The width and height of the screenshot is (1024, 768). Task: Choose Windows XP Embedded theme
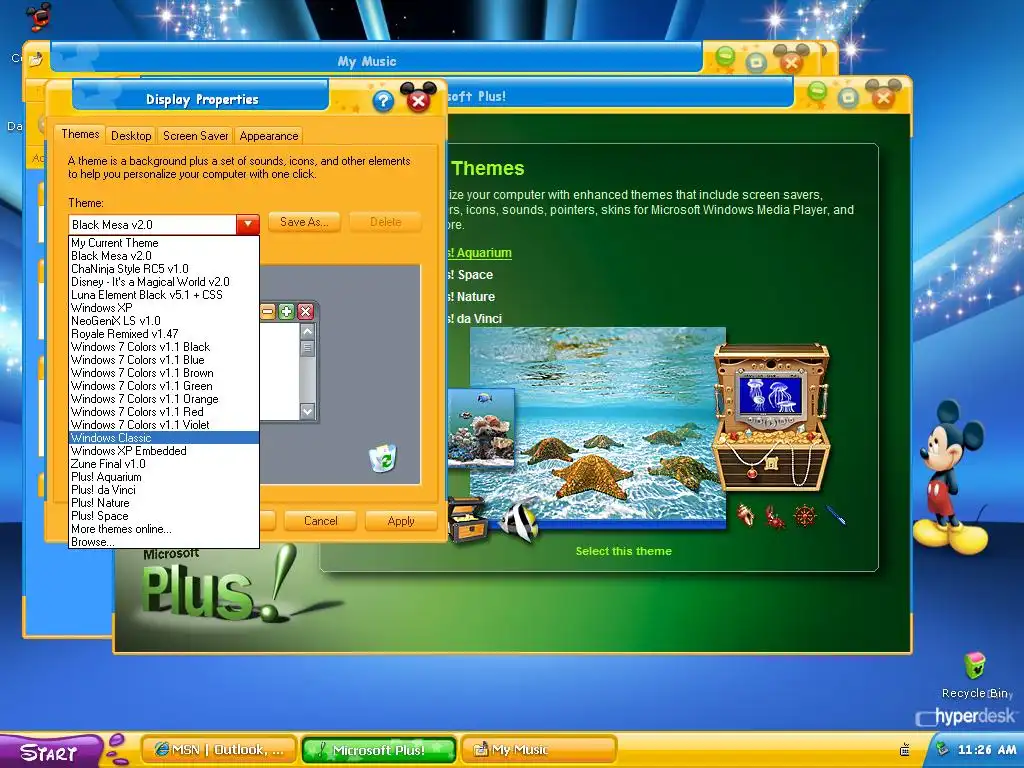[x=164, y=451]
